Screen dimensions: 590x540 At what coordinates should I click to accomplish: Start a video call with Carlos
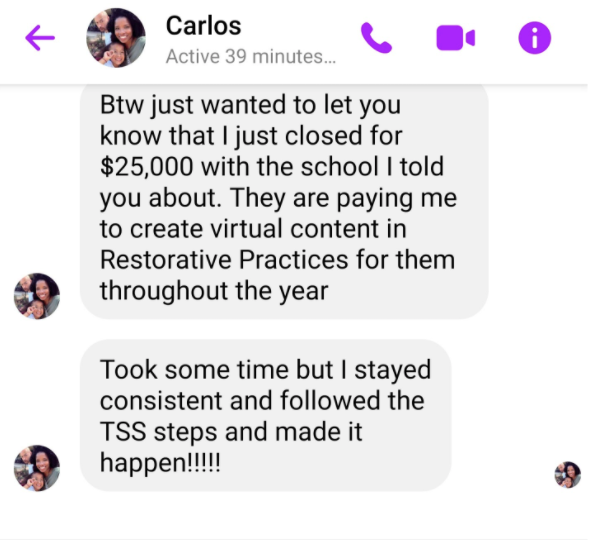455,38
